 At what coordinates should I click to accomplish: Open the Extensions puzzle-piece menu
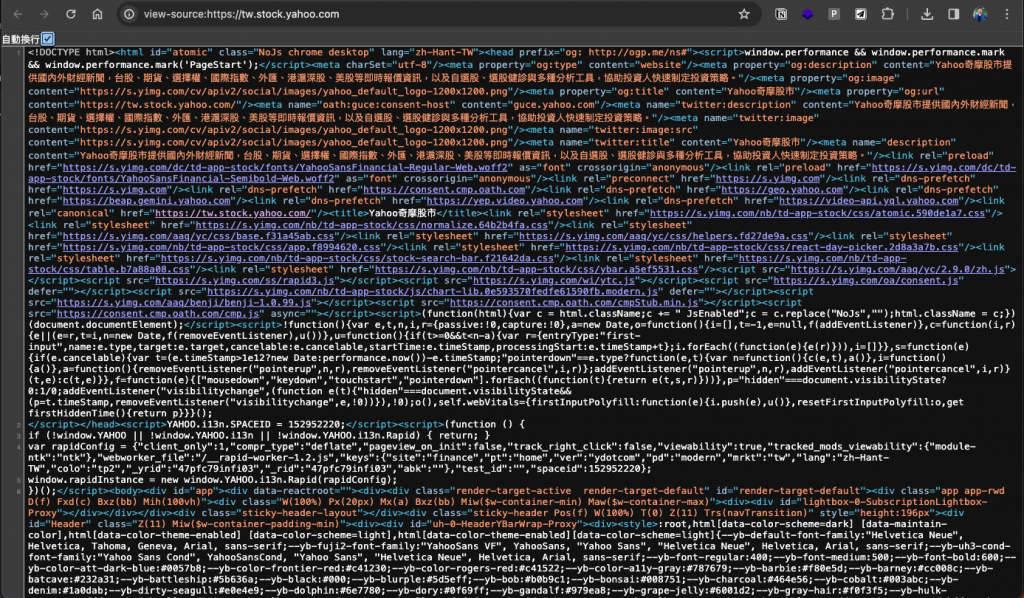(x=888, y=14)
